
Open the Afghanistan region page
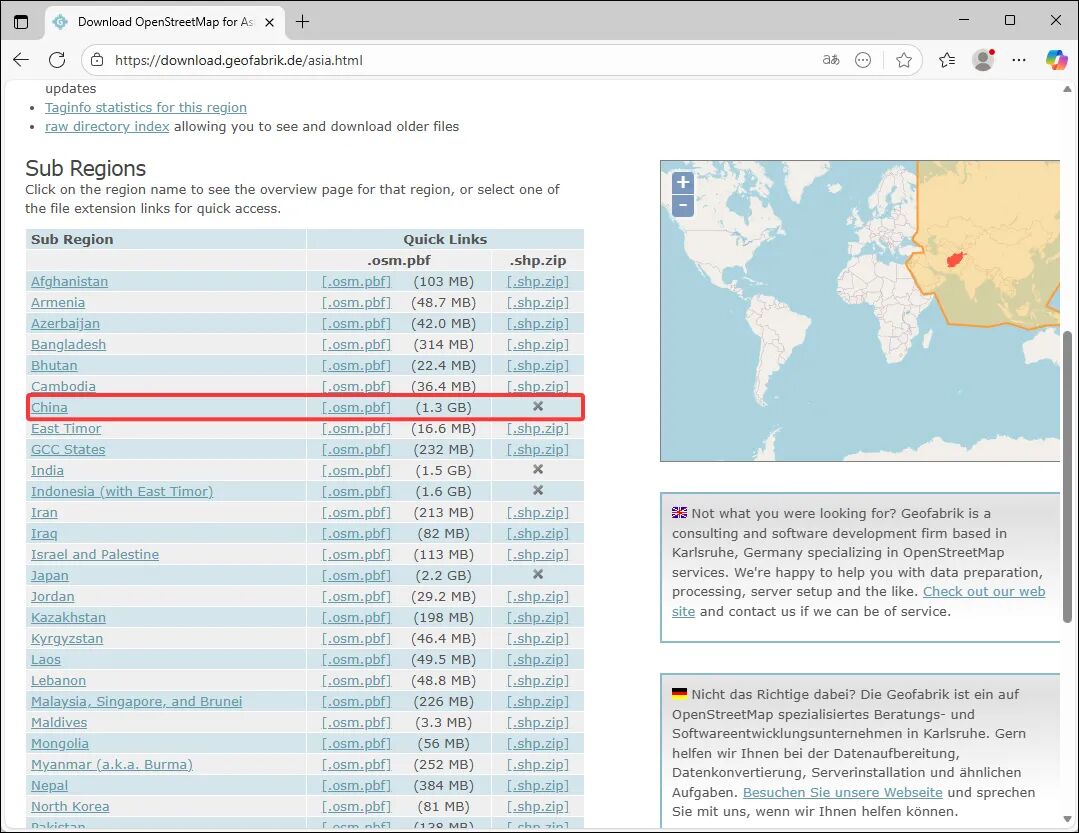[x=70, y=281]
